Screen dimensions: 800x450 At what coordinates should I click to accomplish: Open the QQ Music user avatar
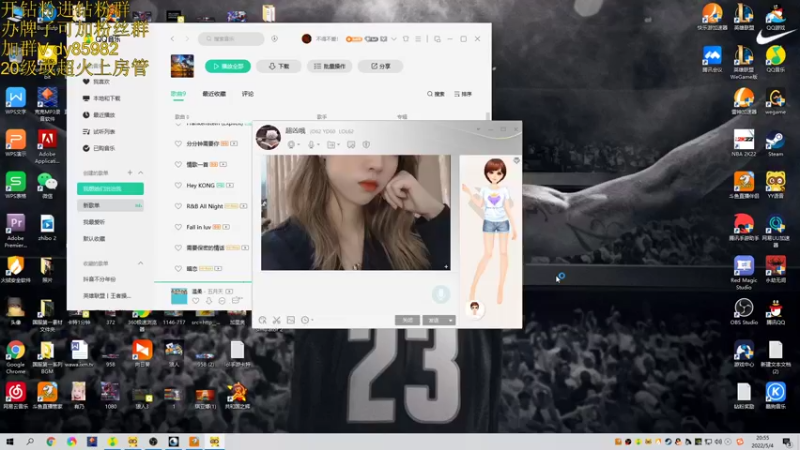306,39
